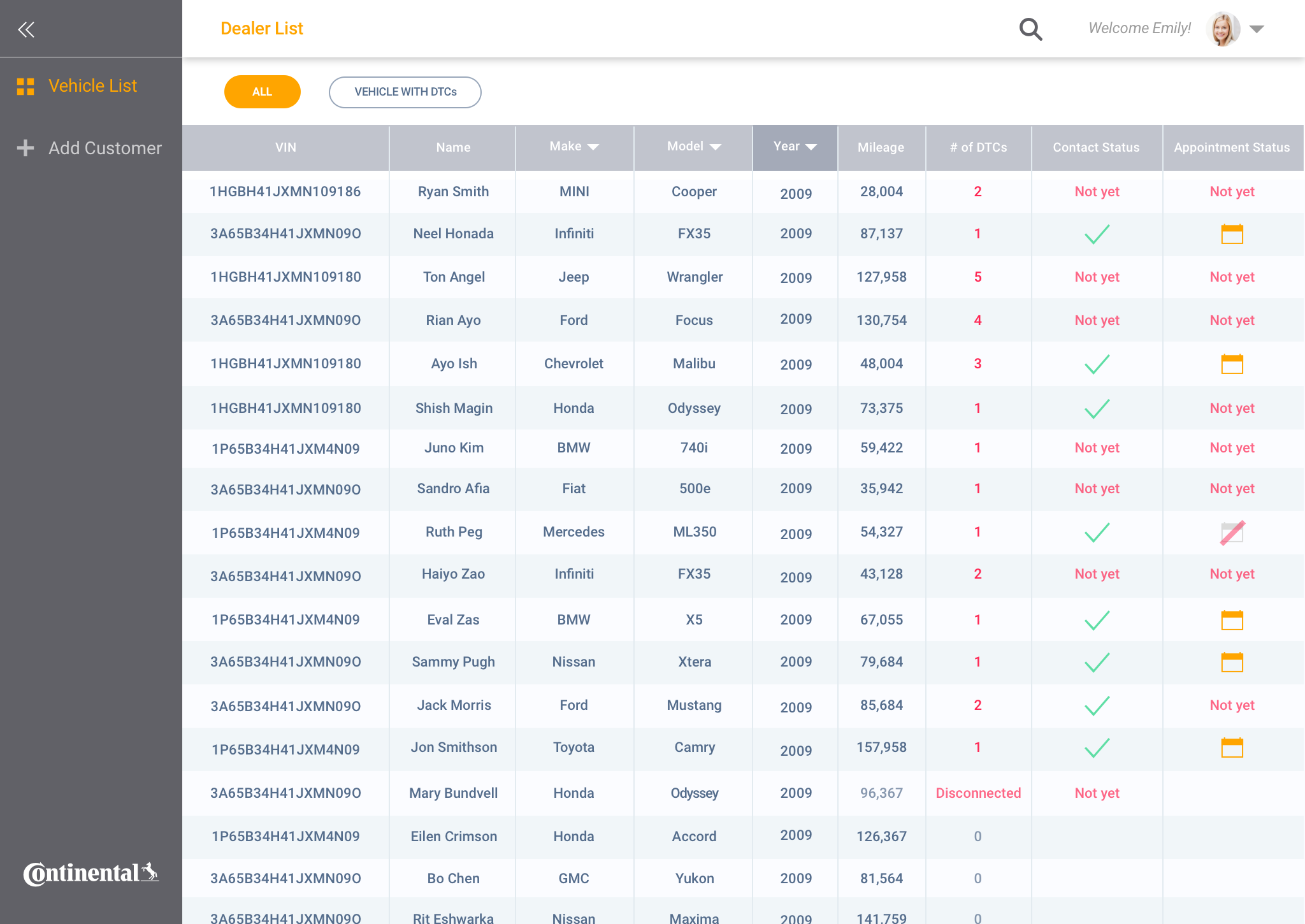Select the name Bo Chen
Screen dimensions: 1305x924
pyautogui.click(x=453, y=879)
